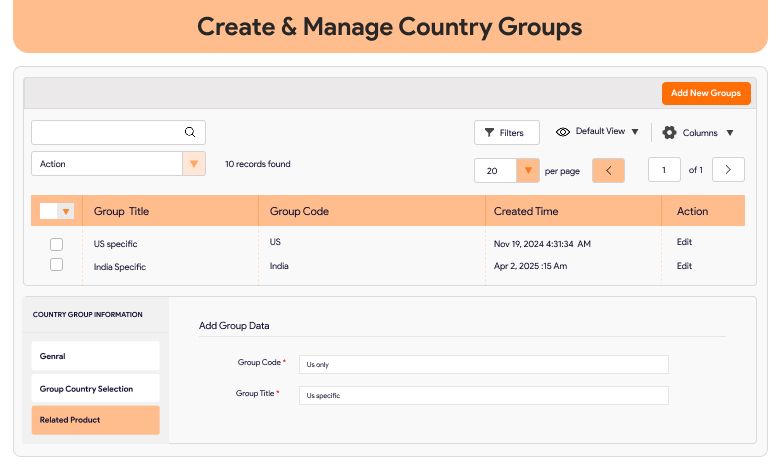This screenshot has height=473, width=782.
Task: Click the Default View eye icon
Action: pyautogui.click(x=563, y=132)
